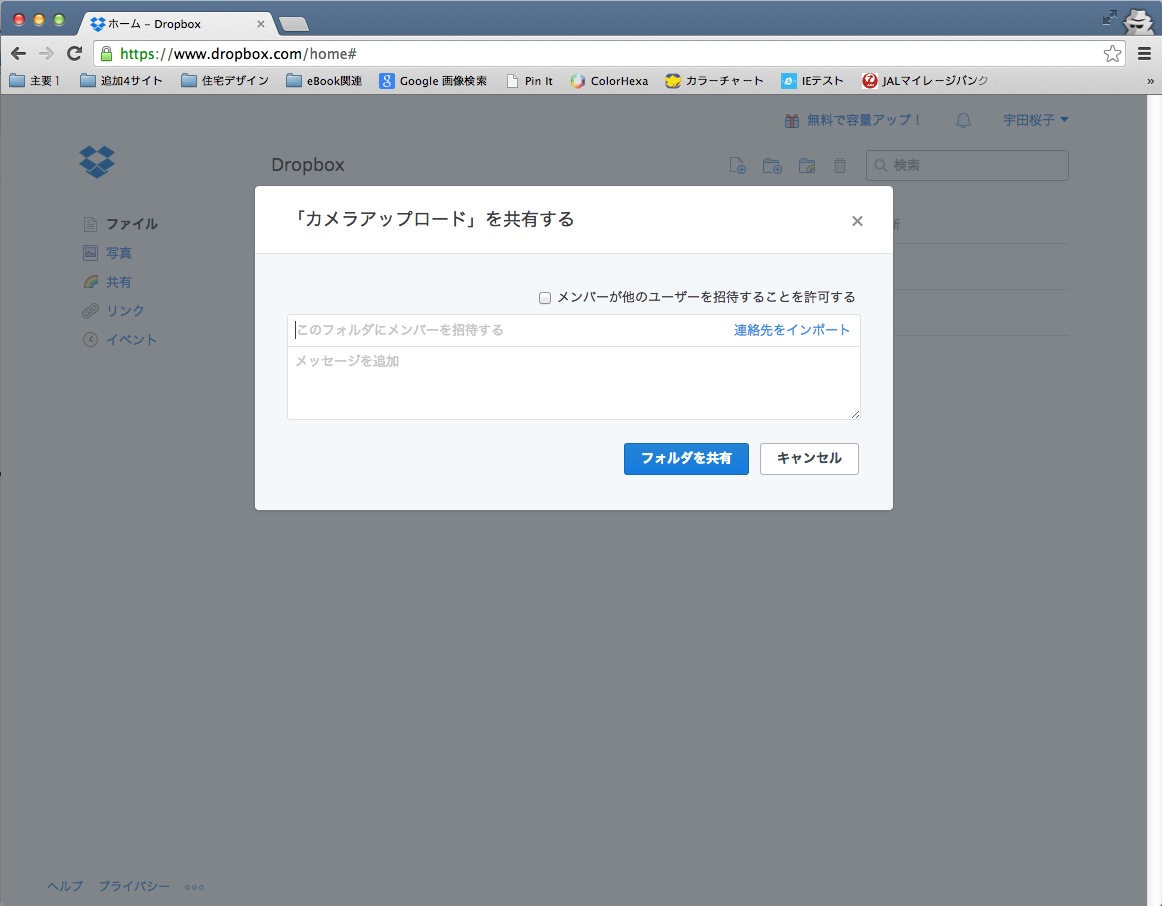Click the JALマイレージバンク bookmark
The width and height of the screenshot is (1162, 906).
[925, 81]
